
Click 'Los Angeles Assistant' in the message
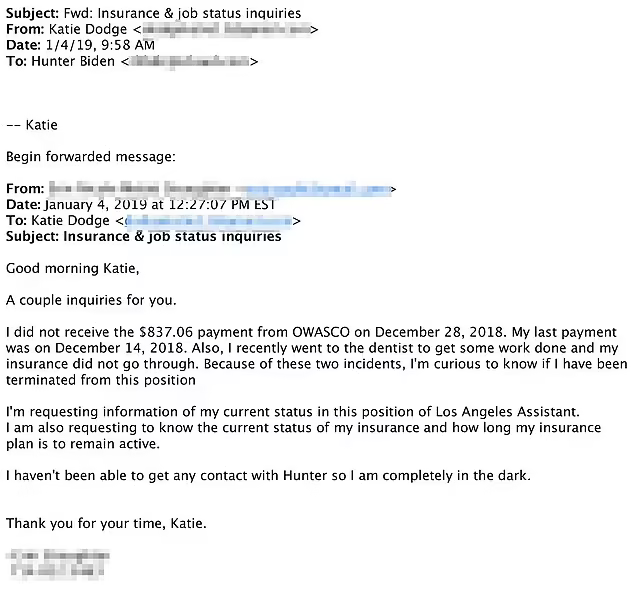(505, 412)
